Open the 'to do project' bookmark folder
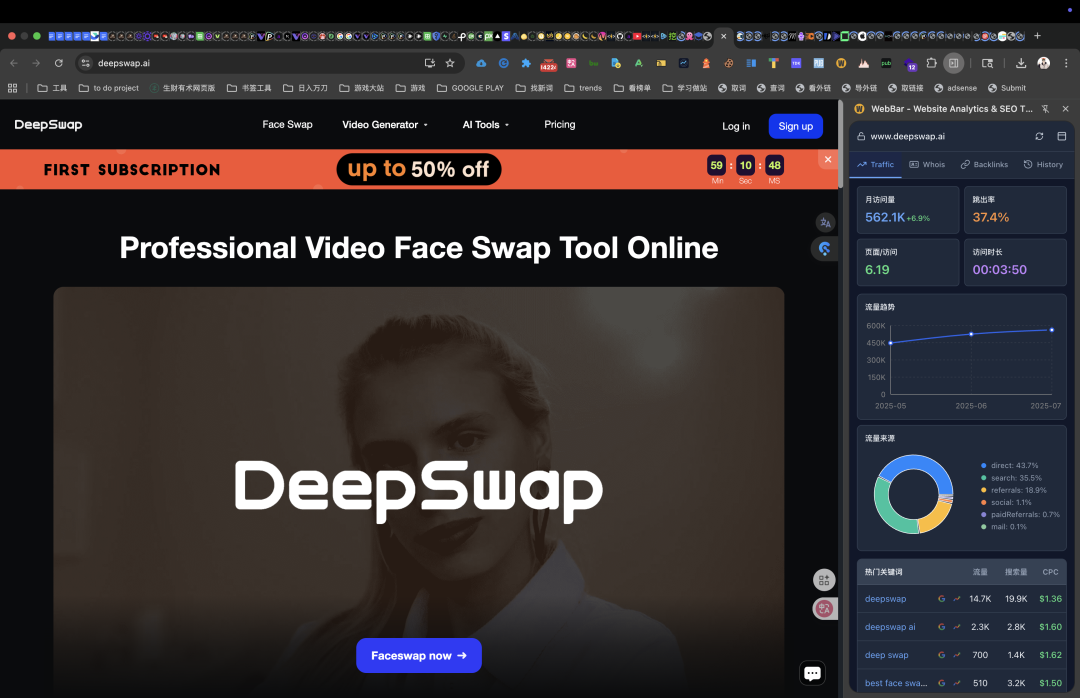Viewport: 1080px width, 698px height. click(109, 88)
